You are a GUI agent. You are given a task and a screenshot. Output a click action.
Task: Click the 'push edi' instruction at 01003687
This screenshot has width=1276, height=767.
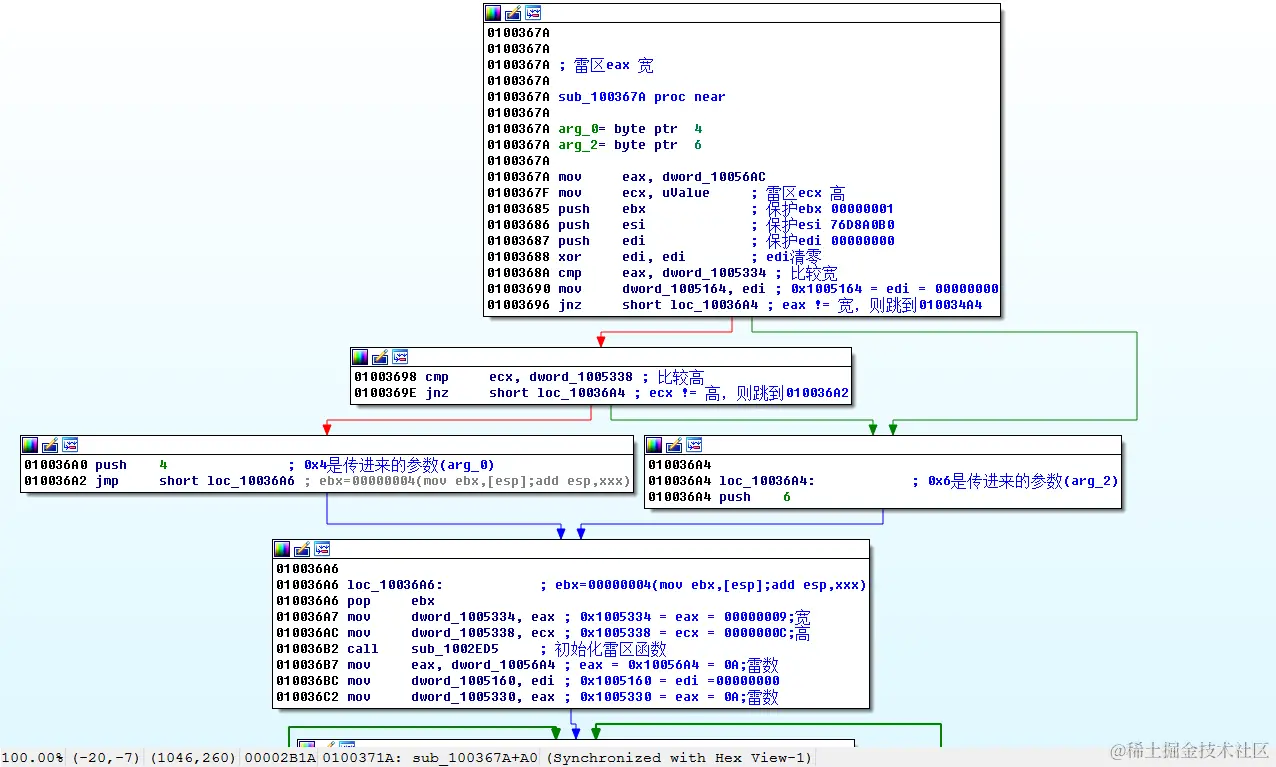coord(602,241)
